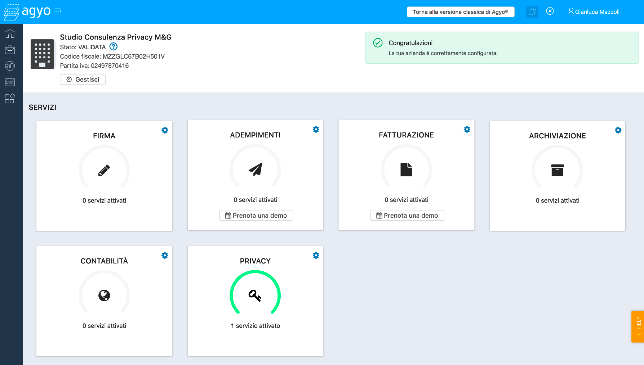The height and width of the screenshot is (365, 644).
Task: Open settings gear on FIRMA card
Action: (165, 130)
